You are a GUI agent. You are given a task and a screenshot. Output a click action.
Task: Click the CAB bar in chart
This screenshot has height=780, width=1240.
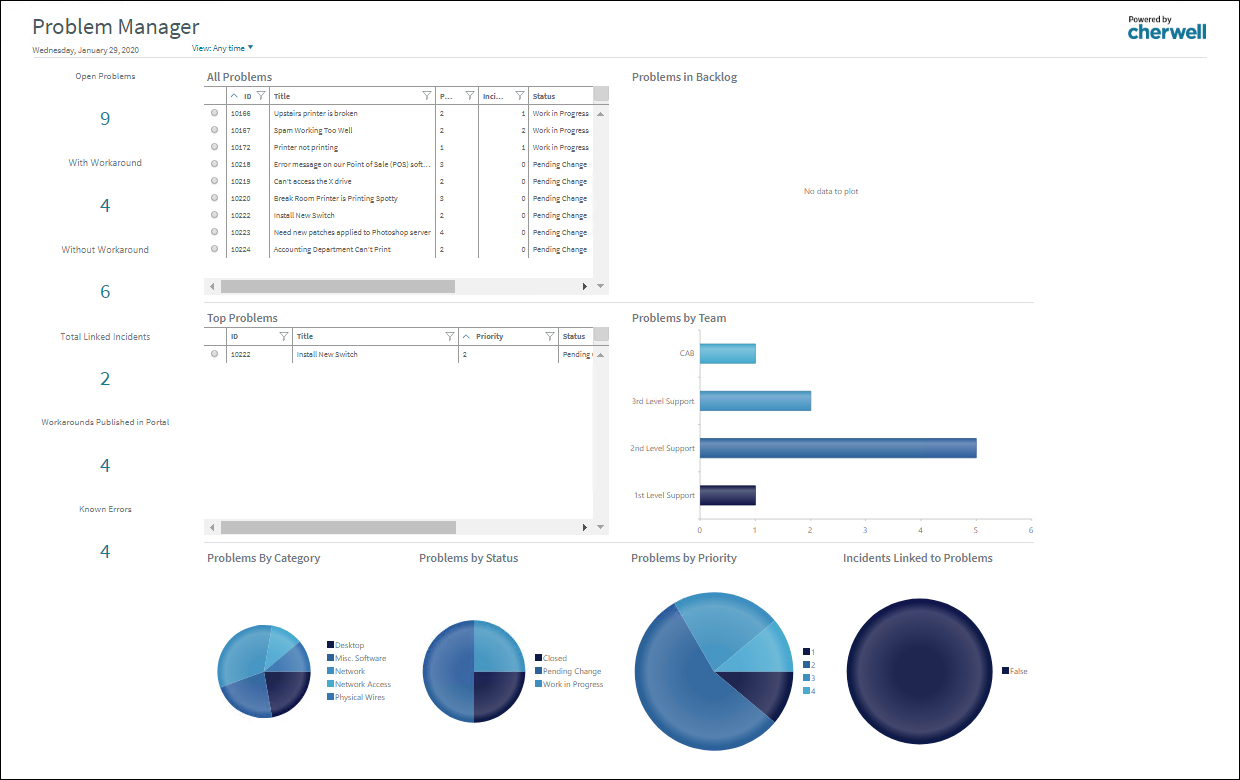[728, 354]
